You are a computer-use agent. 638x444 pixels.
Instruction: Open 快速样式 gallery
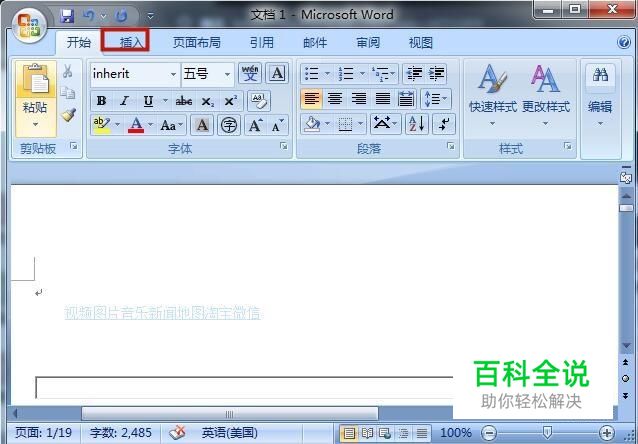click(x=493, y=94)
